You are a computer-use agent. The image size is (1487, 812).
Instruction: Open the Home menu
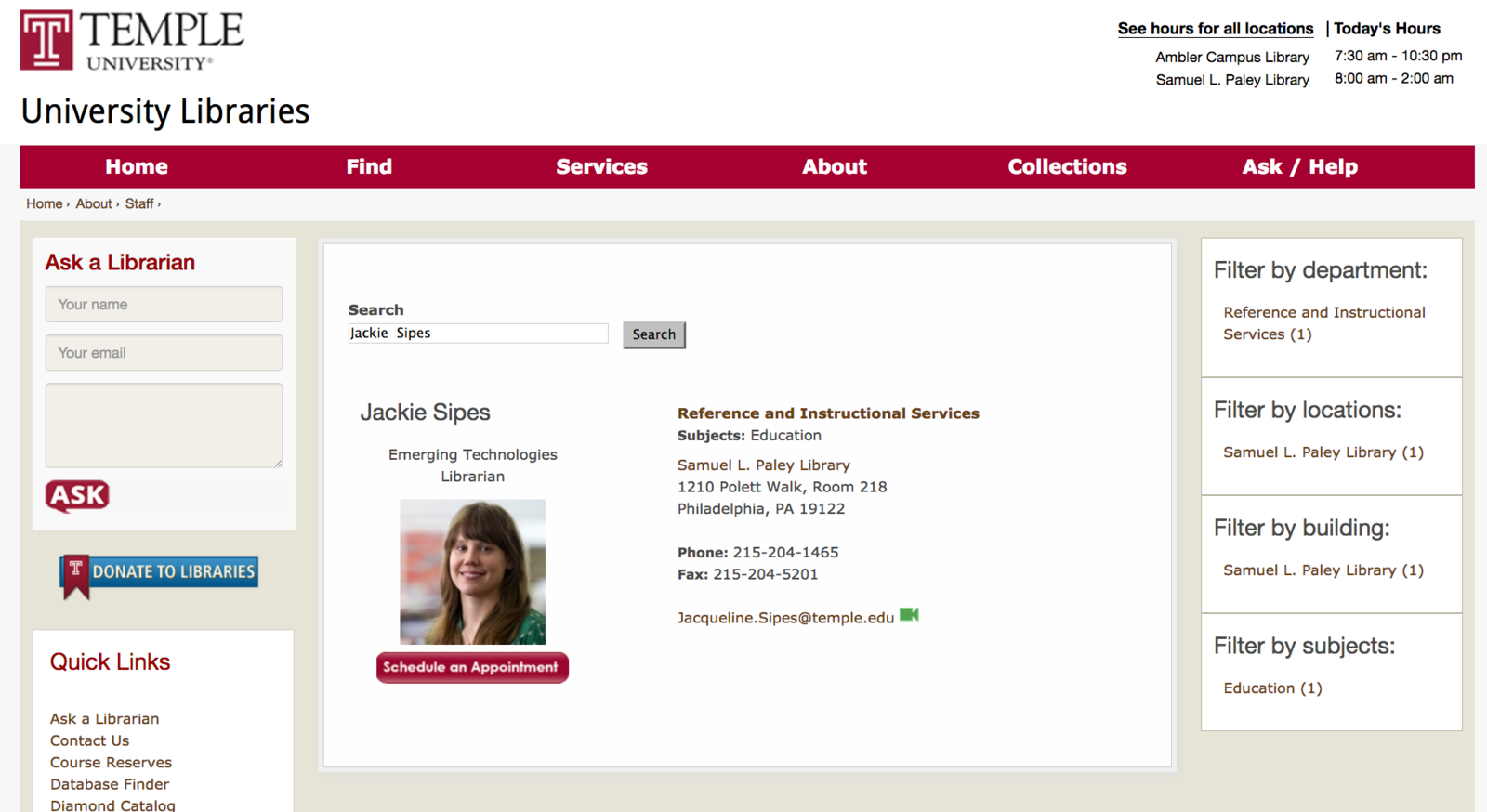(x=137, y=167)
